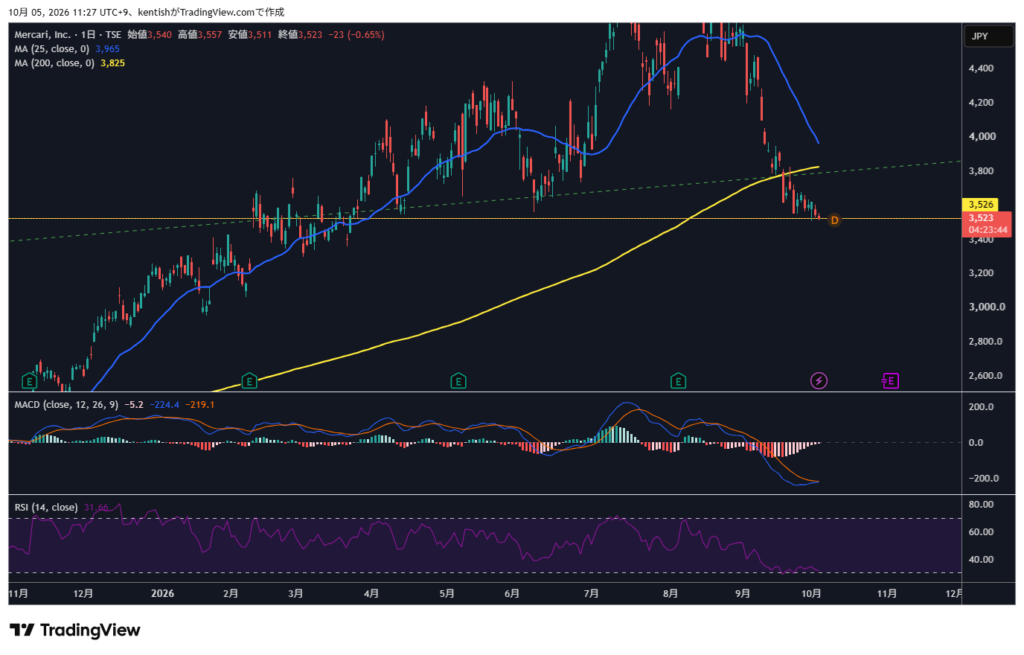Select the MA (200, close, 0) legend
Screen dimensions: 1024x655
[54, 63]
